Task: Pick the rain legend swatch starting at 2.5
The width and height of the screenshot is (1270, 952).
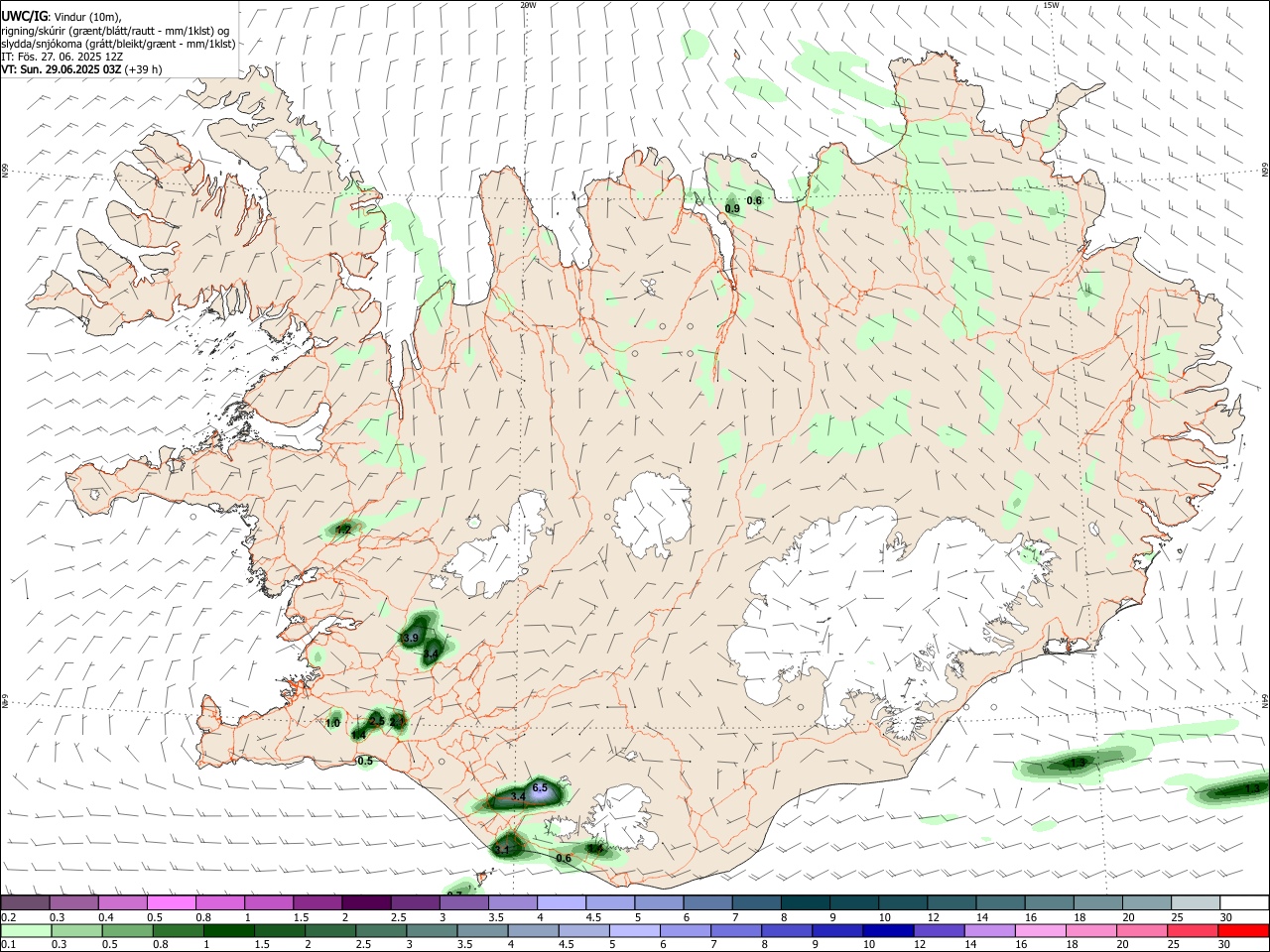Action: pyautogui.click(x=381, y=931)
